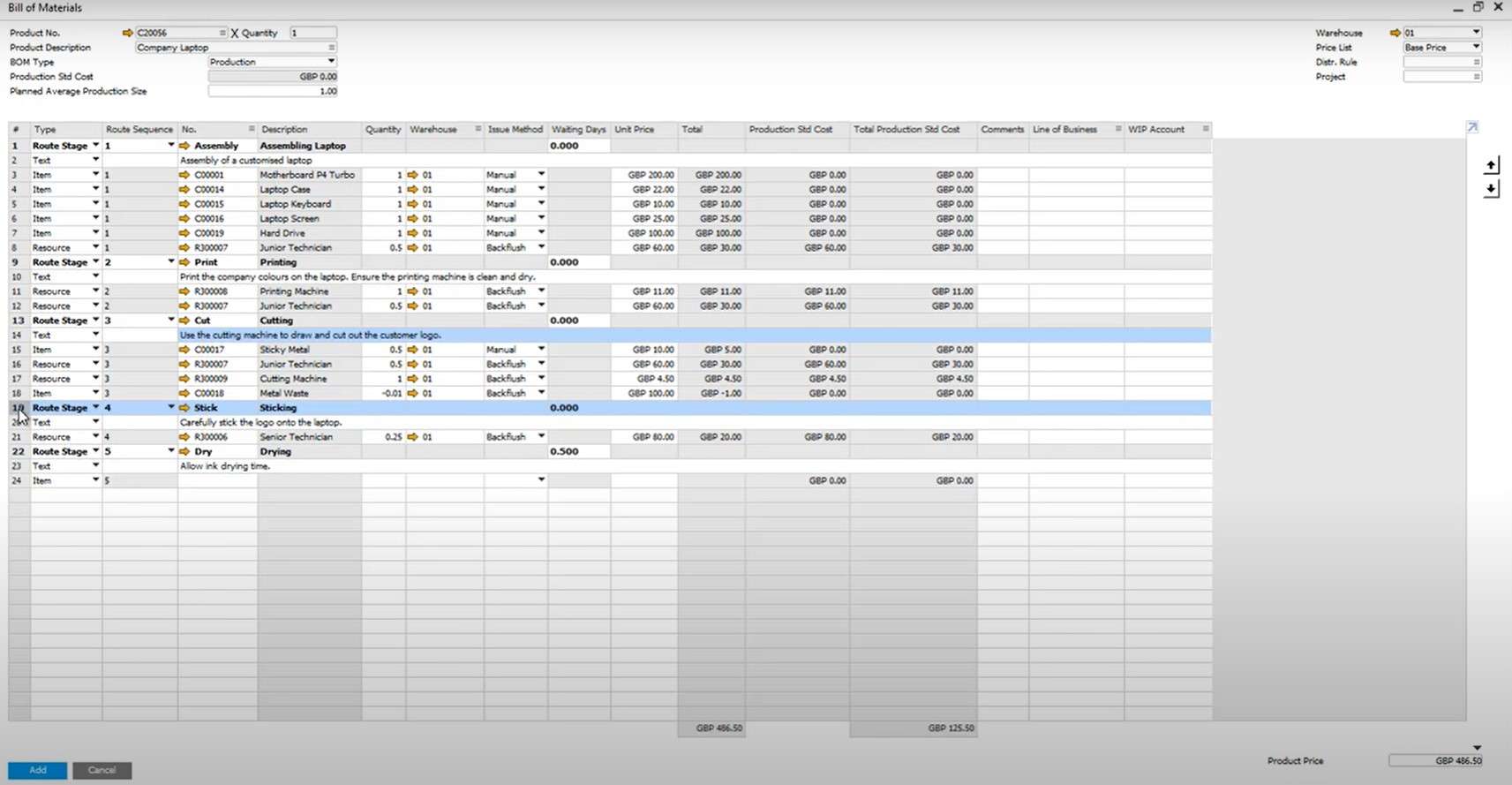This screenshot has width=1512, height=785.
Task: Open Type dropdown in Motherboard P4 Turbo row
Action: (95, 175)
